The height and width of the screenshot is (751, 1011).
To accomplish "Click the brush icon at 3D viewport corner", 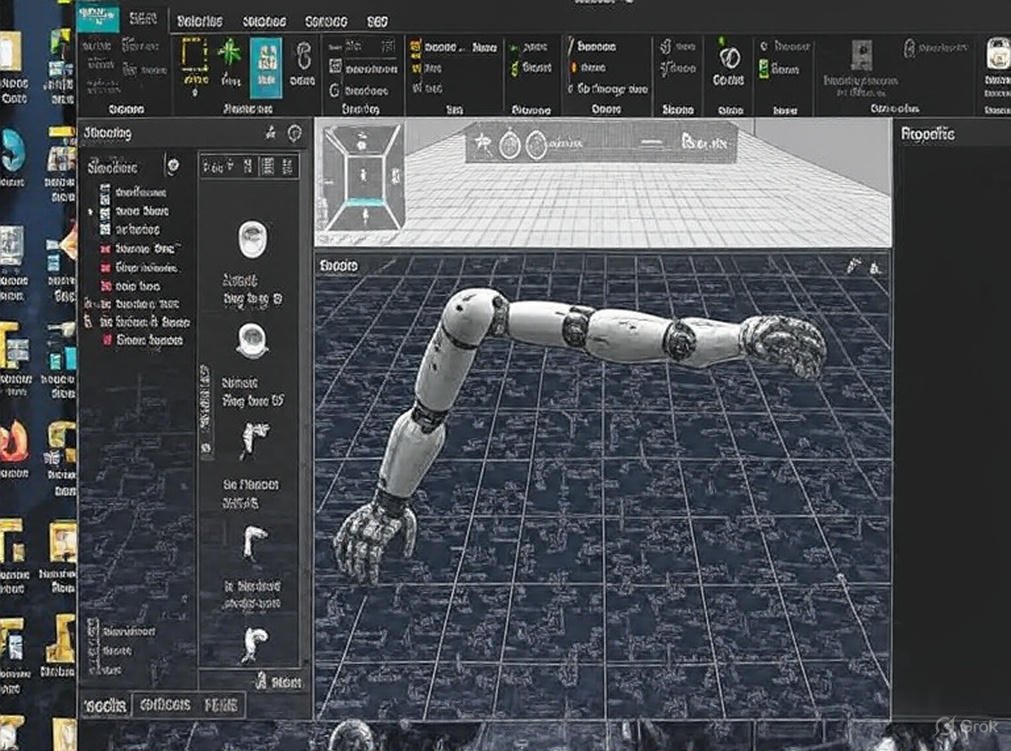I will (853, 264).
